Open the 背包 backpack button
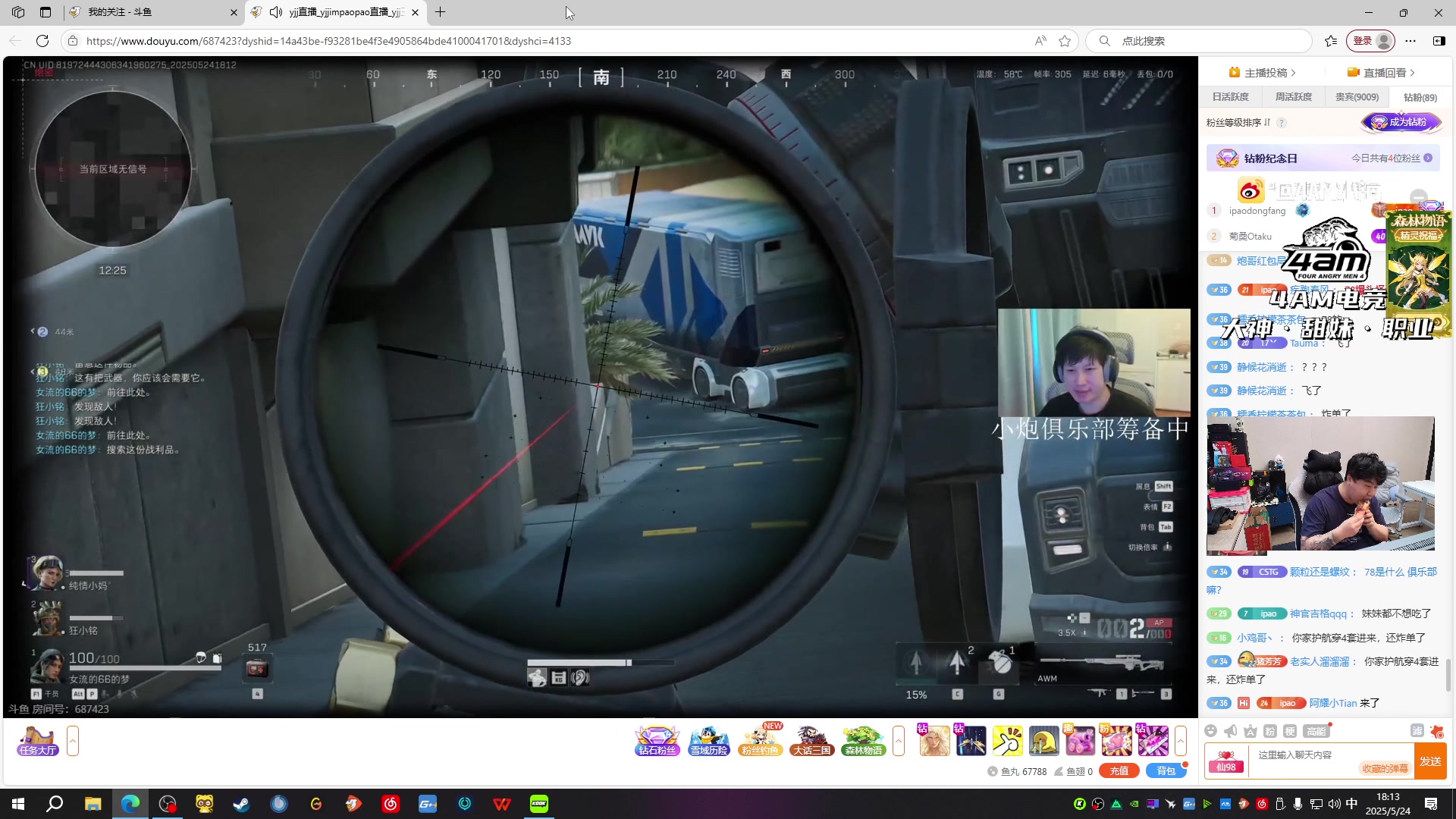The image size is (1456, 819). coord(1166,771)
